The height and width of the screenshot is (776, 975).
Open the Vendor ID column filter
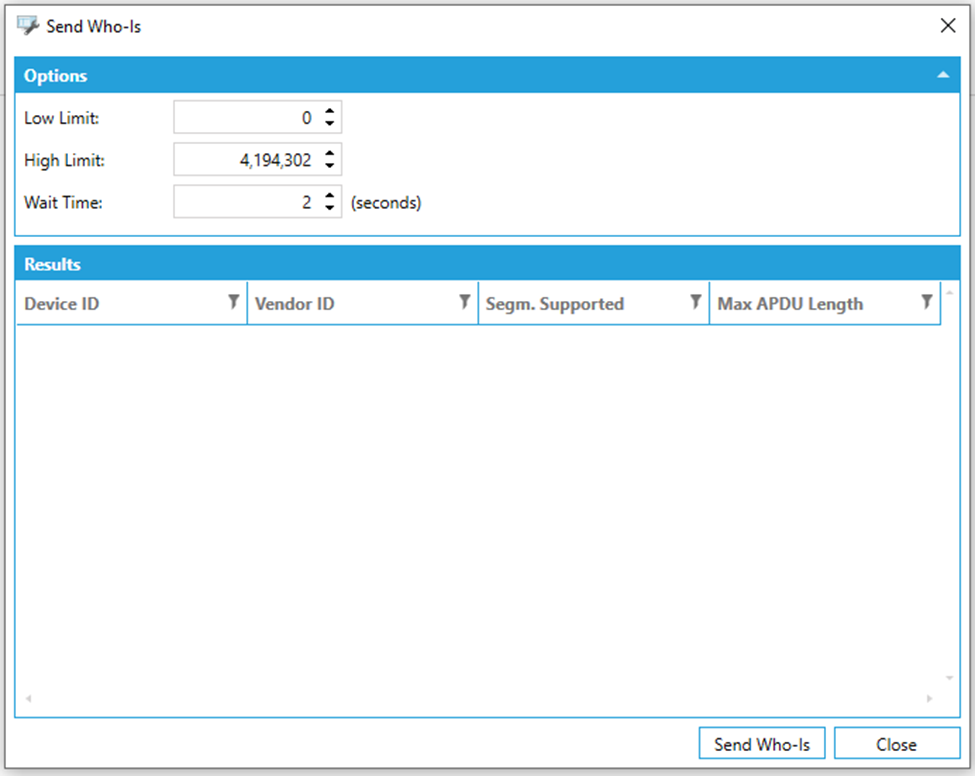pyautogui.click(x=464, y=303)
